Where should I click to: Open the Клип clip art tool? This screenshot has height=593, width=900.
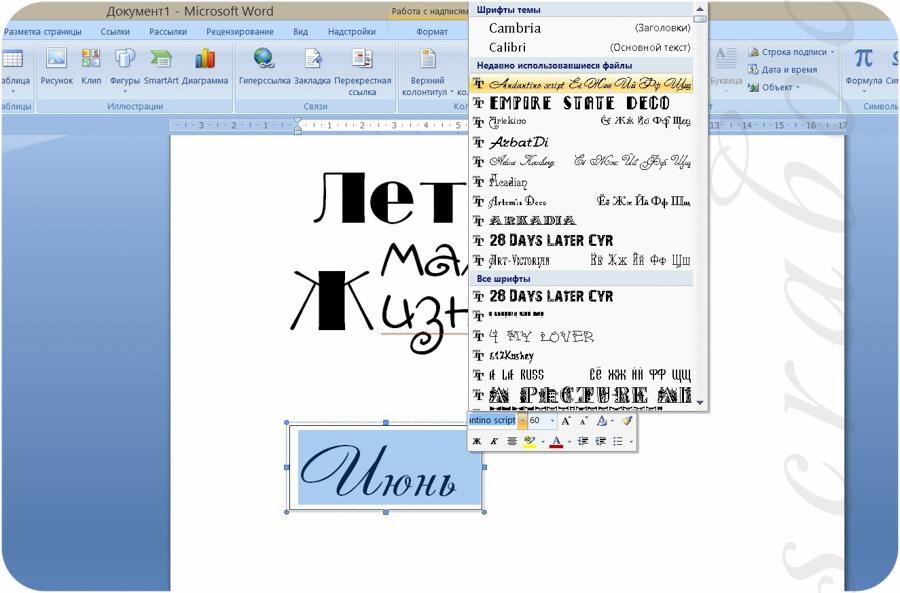coord(91,66)
